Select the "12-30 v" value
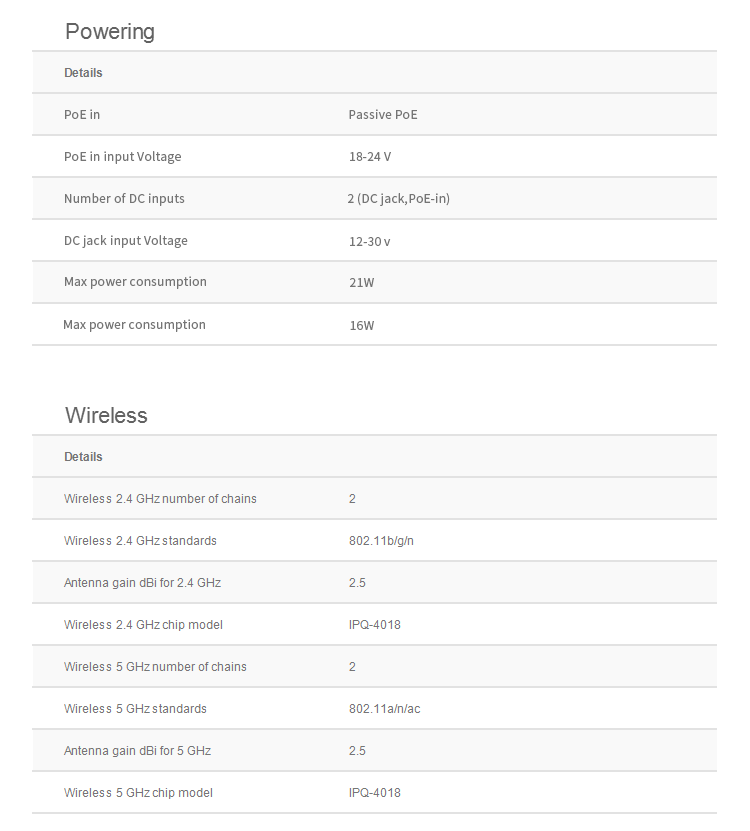 point(369,242)
